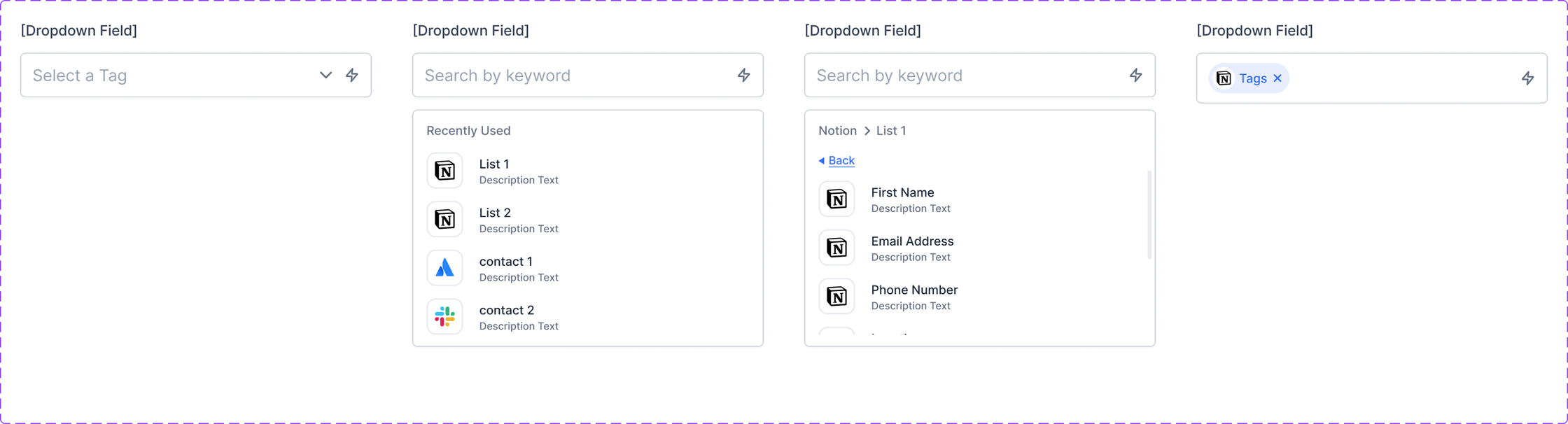Select List 1 from Recently Used
This screenshot has height=424, width=1568.
(x=588, y=171)
